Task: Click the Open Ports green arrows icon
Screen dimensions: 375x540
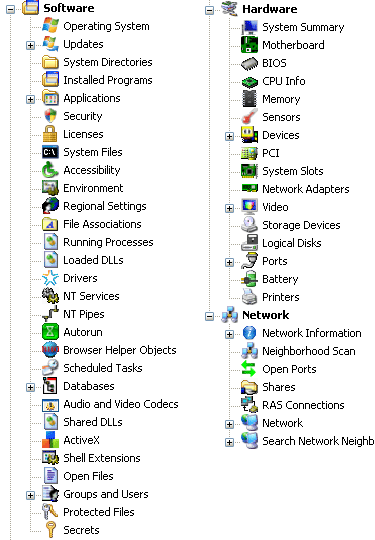Action: pos(249,369)
